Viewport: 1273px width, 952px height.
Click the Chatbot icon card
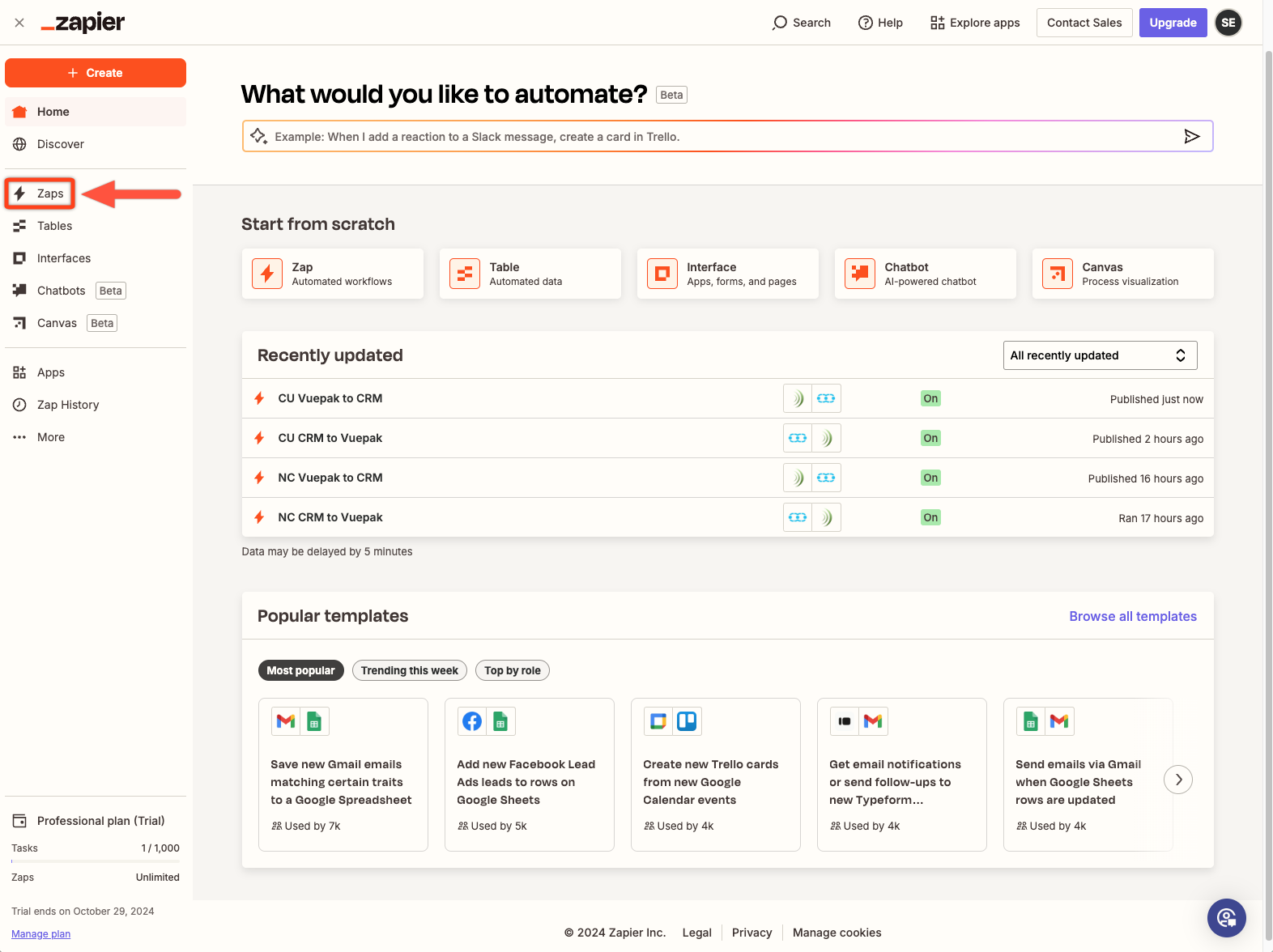(x=860, y=274)
